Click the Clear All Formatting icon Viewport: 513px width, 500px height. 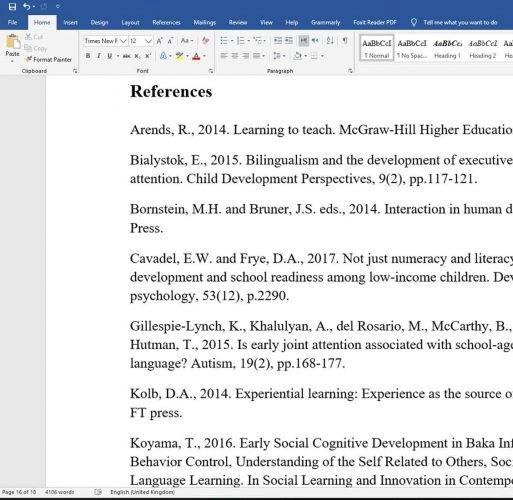coord(205,41)
